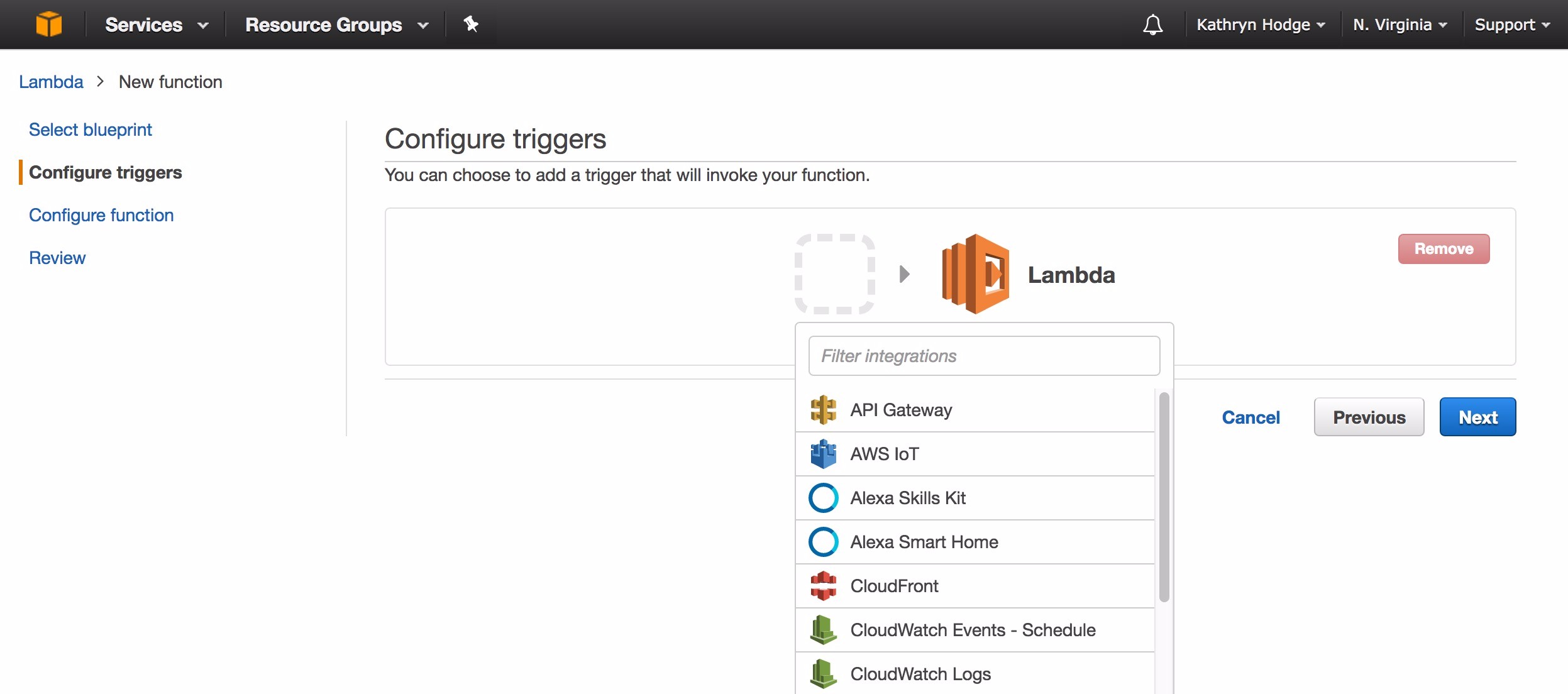The width and height of the screenshot is (1568, 694).
Task: Open the notifications bell
Action: click(x=1152, y=25)
